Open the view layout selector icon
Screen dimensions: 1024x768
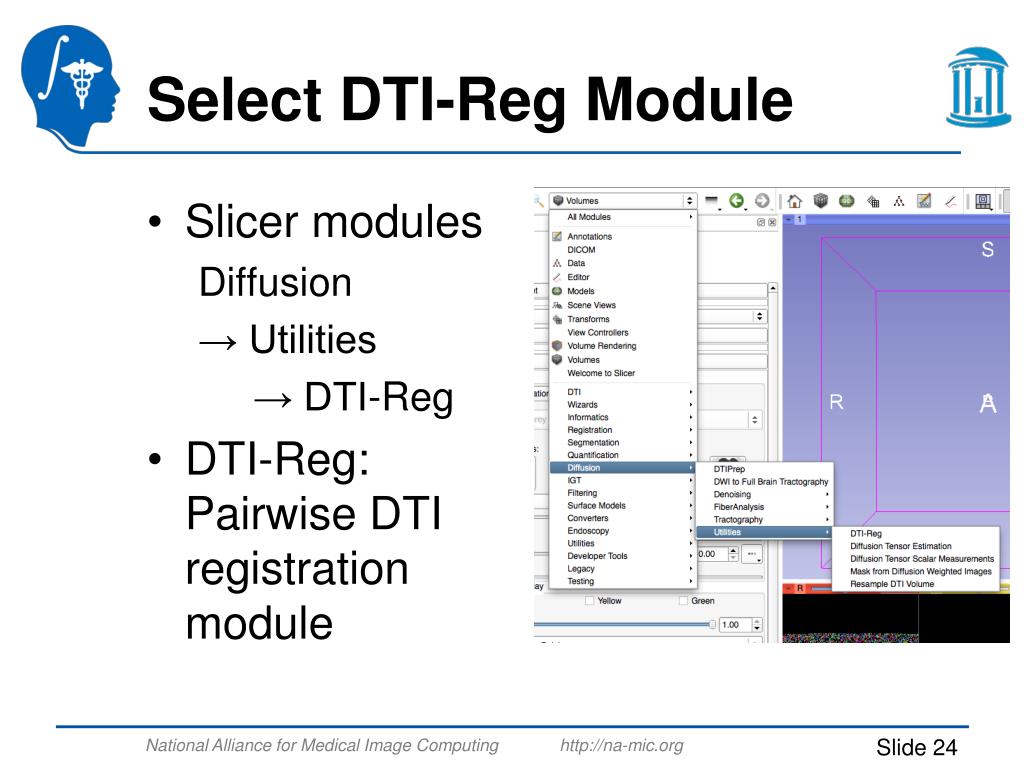point(983,202)
